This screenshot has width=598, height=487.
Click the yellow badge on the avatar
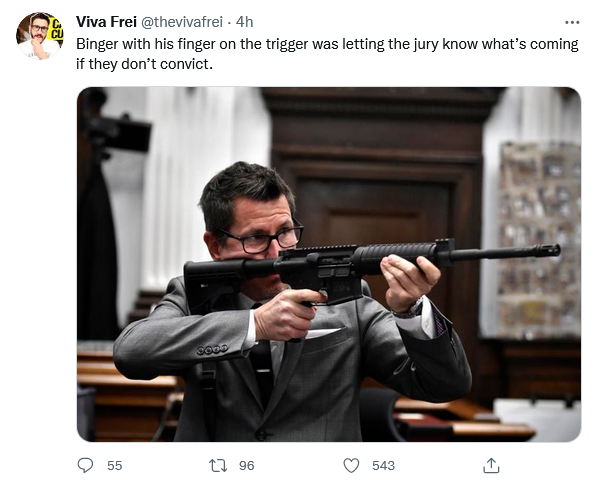click(56, 29)
